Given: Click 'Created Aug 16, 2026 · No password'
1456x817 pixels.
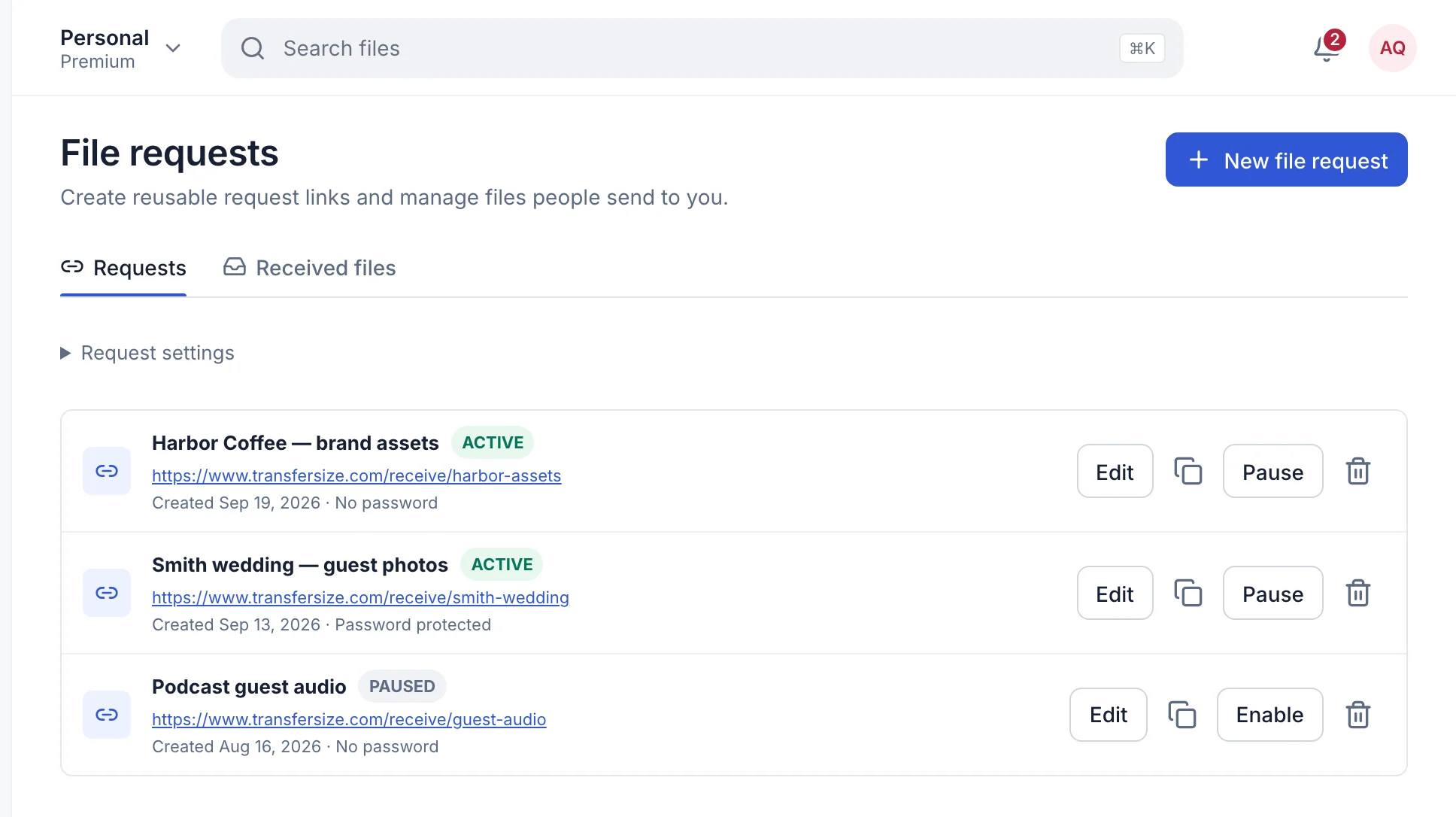Looking at the screenshot, I should (x=295, y=746).
